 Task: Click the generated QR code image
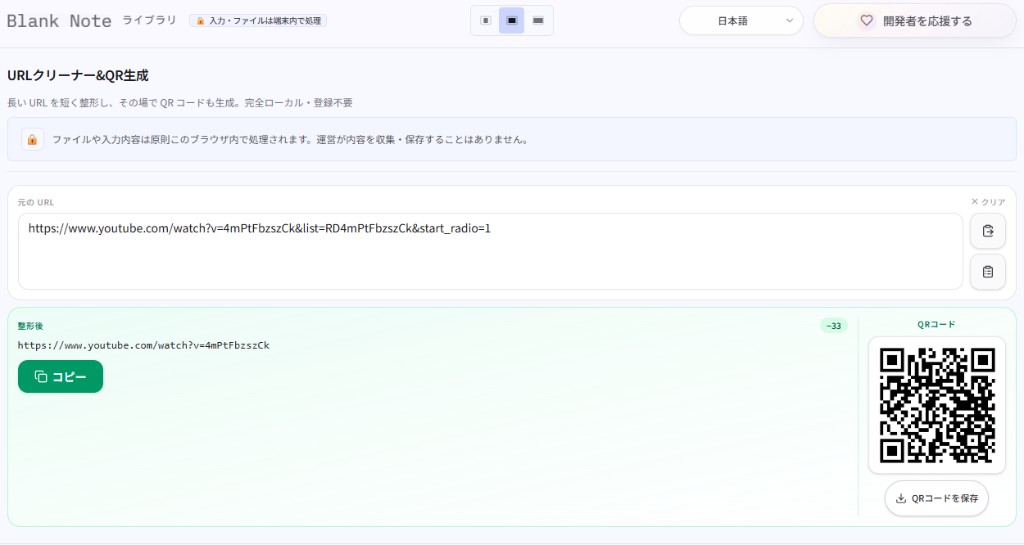click(x=936, y=405)
